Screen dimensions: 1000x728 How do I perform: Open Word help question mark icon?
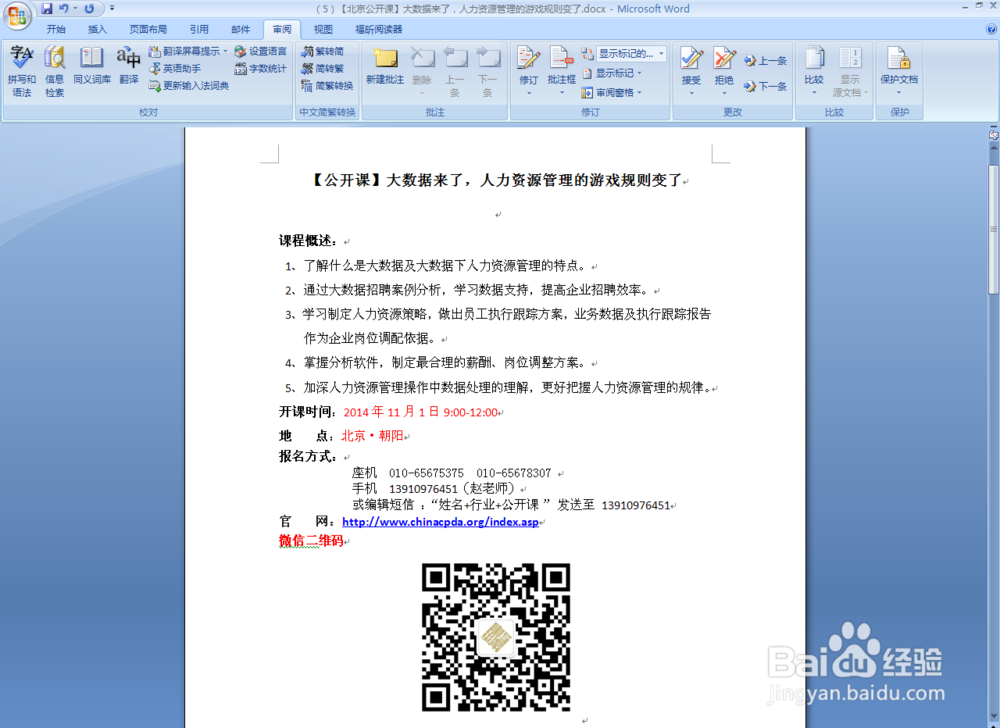992,29
